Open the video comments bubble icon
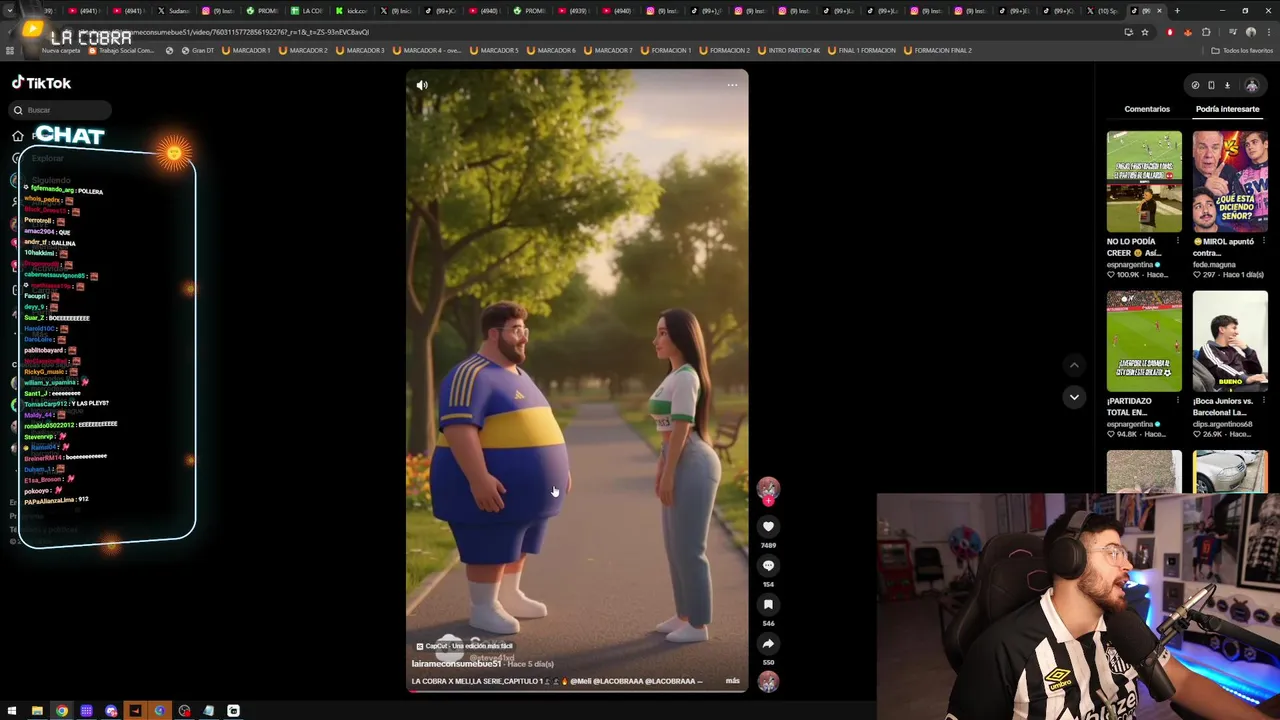Viewport: 1280px width, 720px height. pos(768,565)
